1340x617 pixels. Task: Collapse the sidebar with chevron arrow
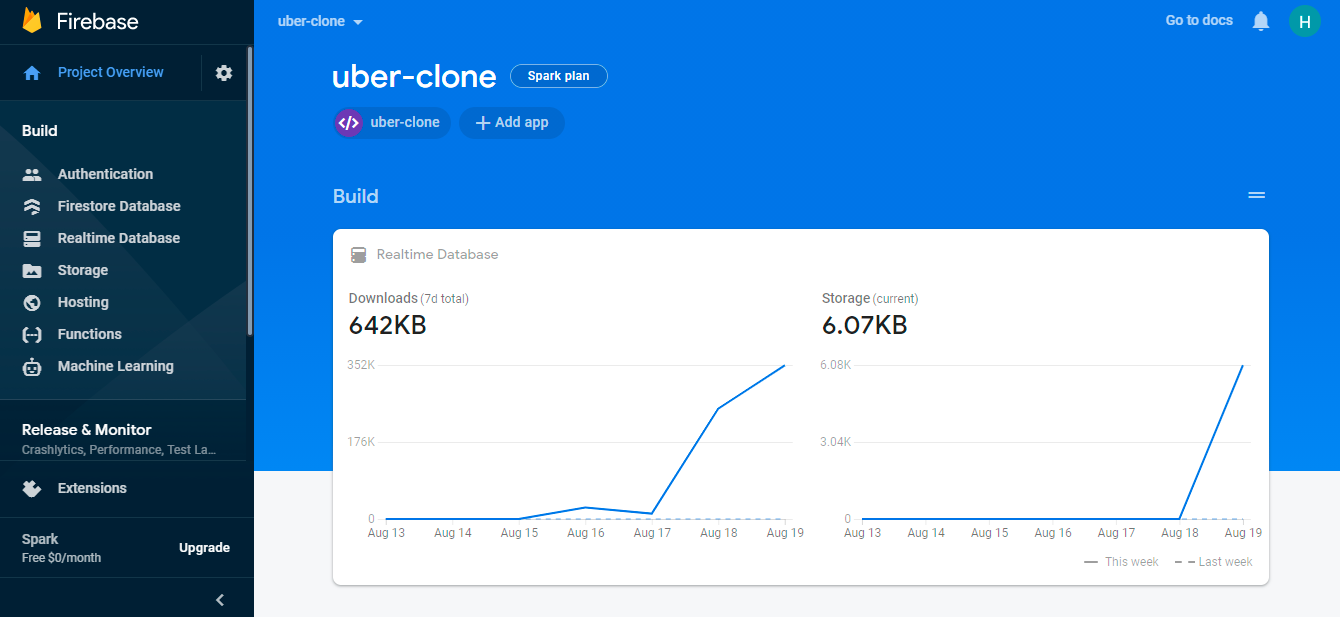pos(220,600)
